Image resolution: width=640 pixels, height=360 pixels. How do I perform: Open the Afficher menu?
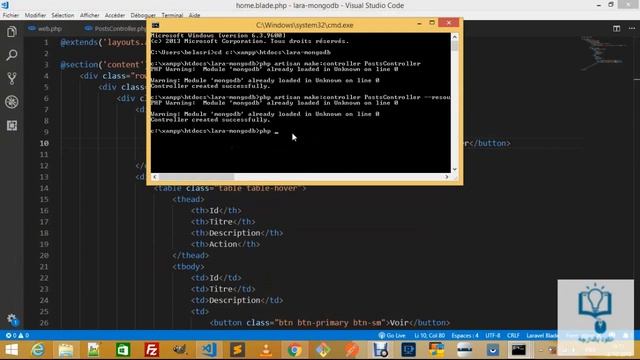[89, 15]
